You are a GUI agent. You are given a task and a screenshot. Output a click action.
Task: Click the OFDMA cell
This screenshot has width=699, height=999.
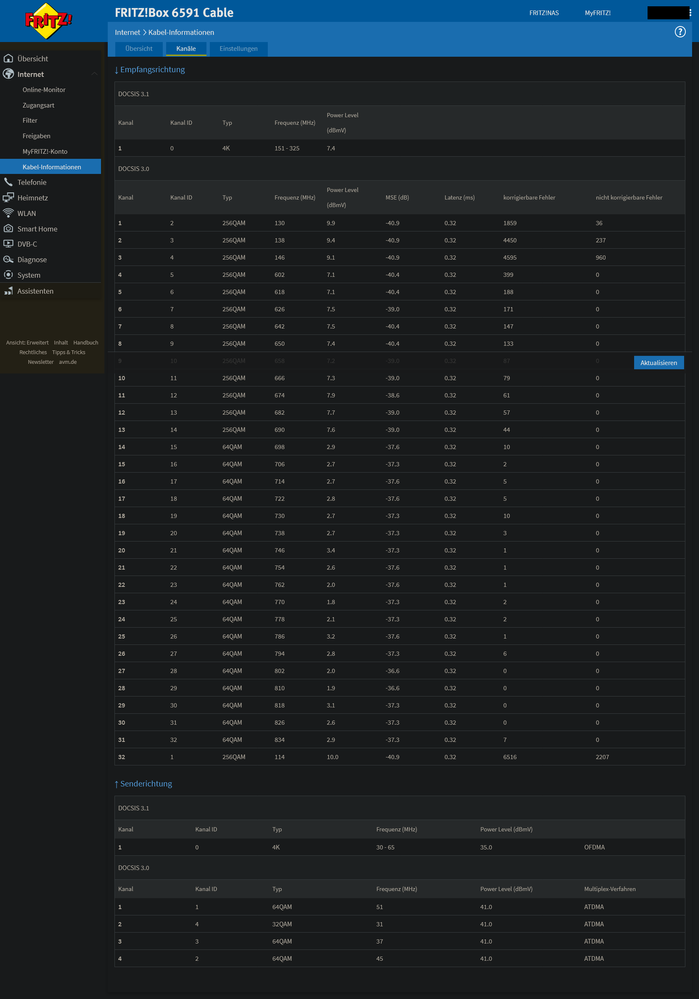[595, 847]
